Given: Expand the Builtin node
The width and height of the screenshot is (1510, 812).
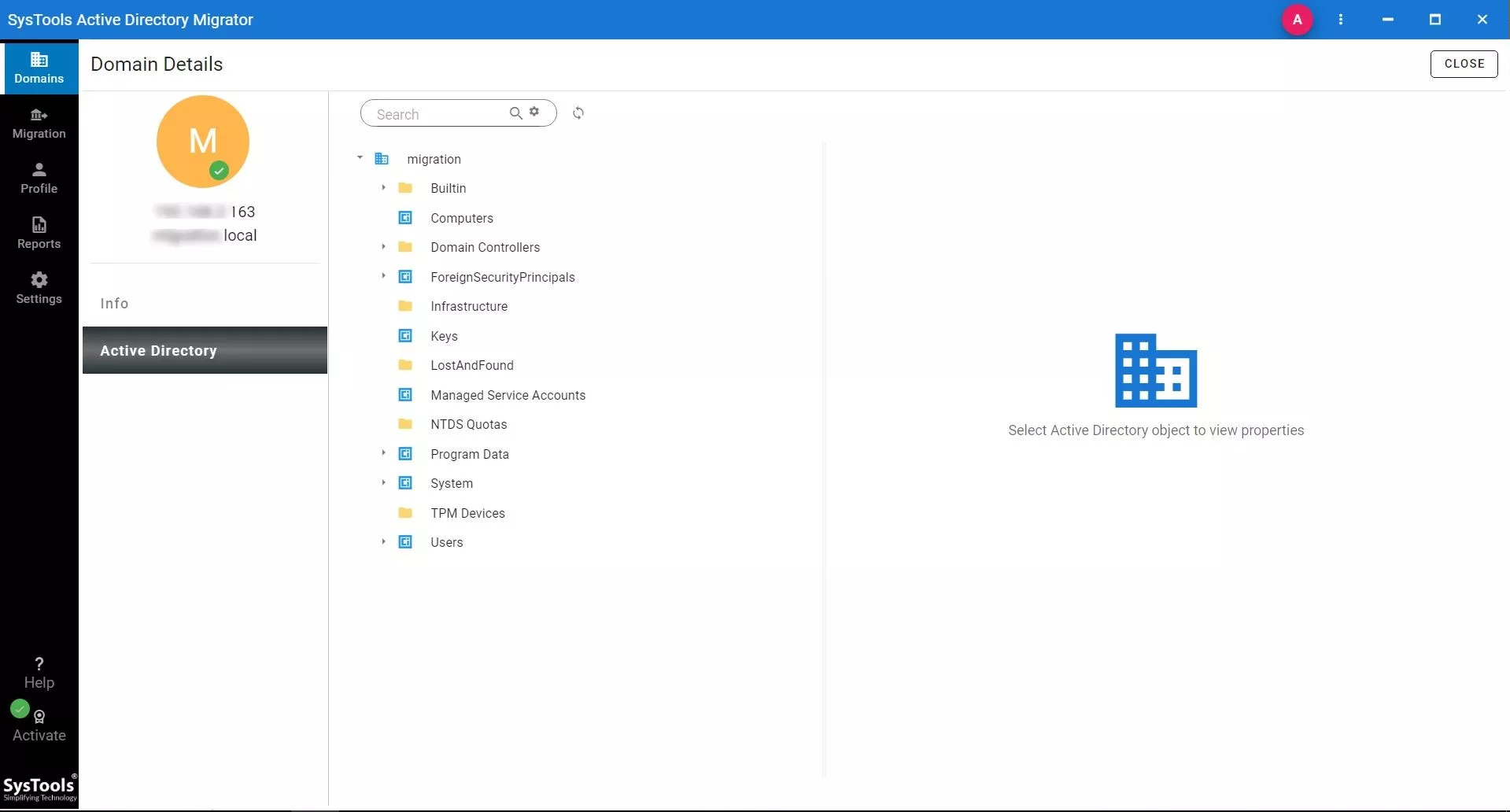Looking at the screenshot, I should tap(383, 187).
